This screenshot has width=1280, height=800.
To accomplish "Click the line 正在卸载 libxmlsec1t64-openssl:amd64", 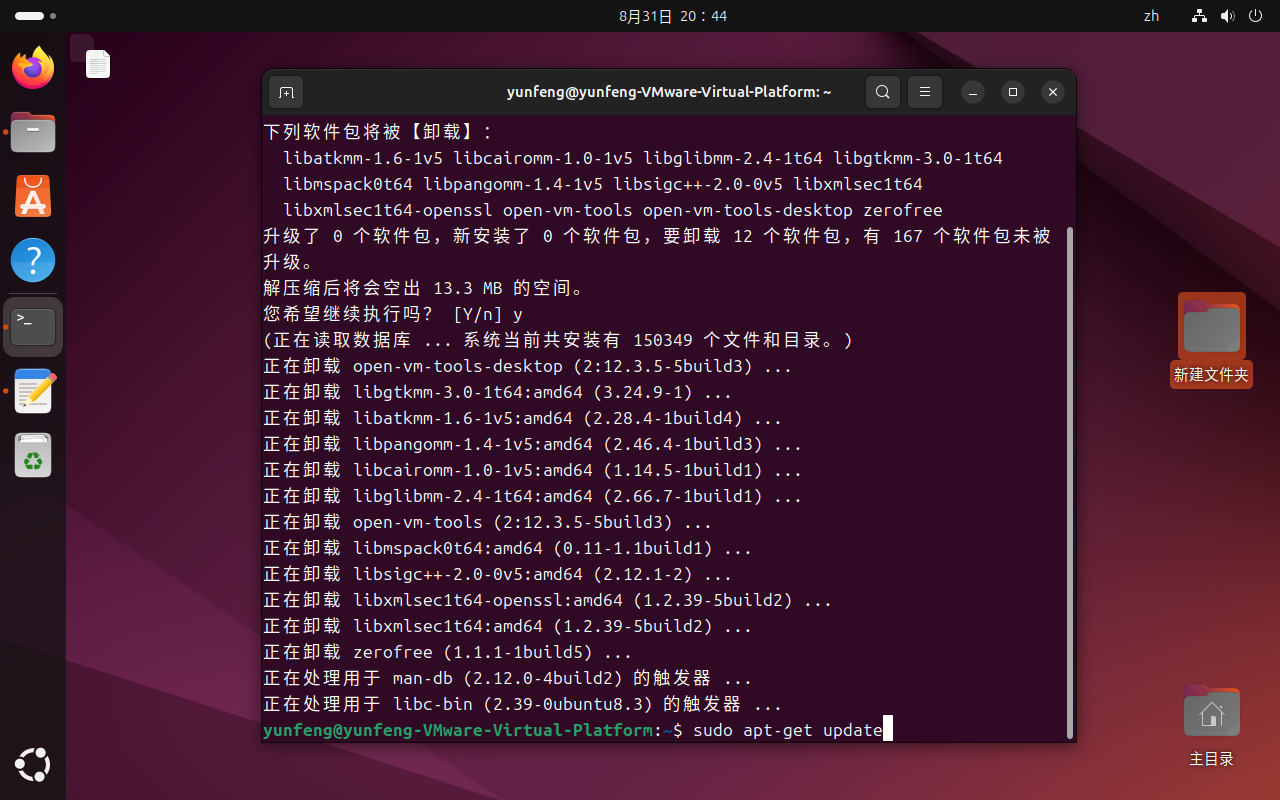I will (547, 600).
